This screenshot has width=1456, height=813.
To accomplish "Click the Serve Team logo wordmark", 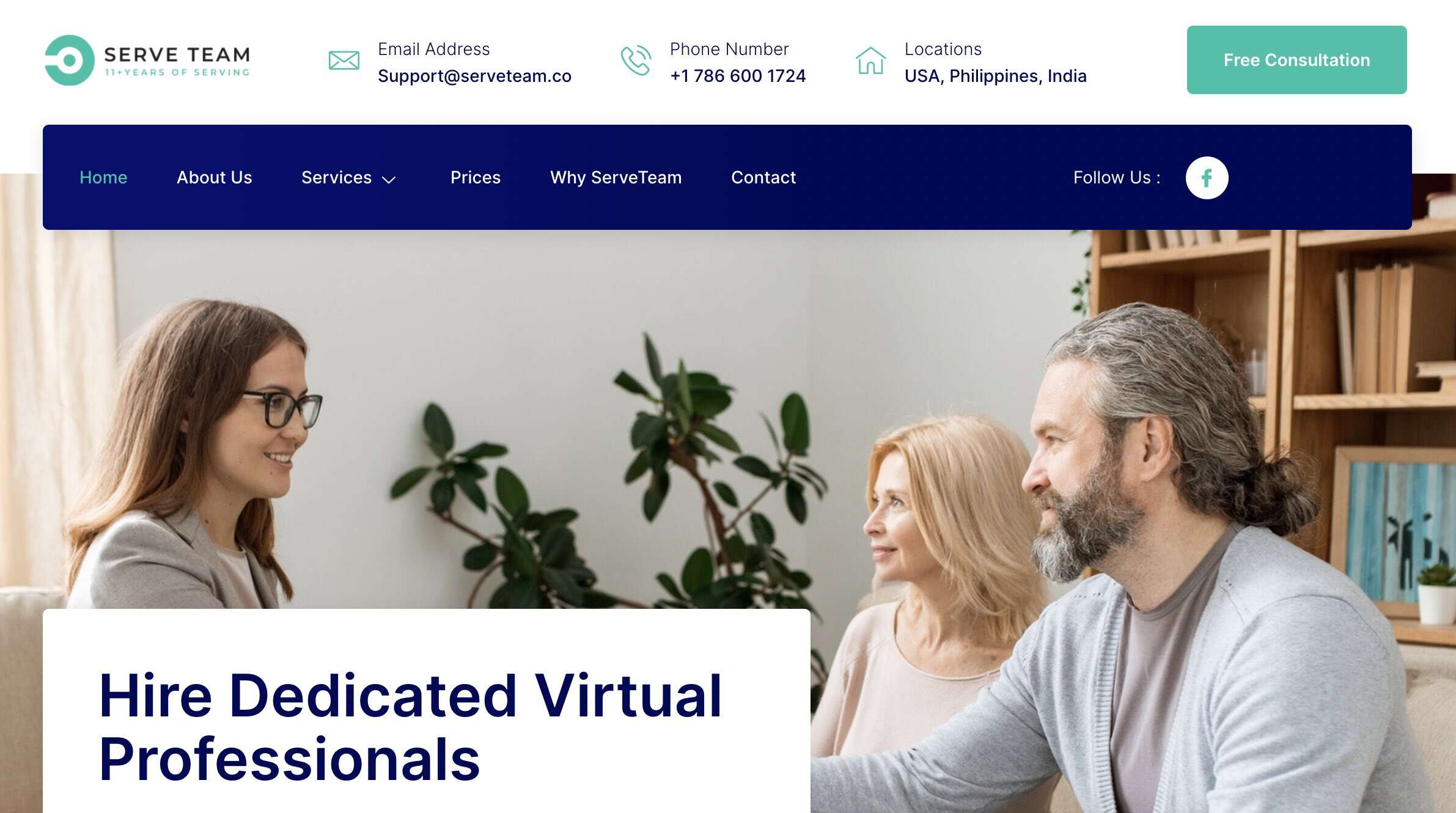I will 177,61.
